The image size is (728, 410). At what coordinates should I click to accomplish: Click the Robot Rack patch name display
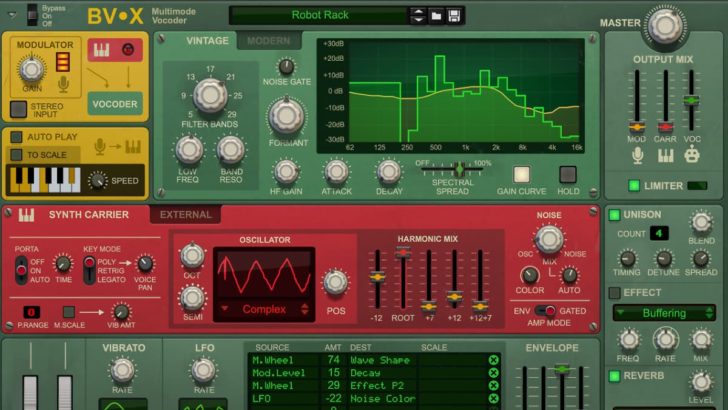coord(319,15)
